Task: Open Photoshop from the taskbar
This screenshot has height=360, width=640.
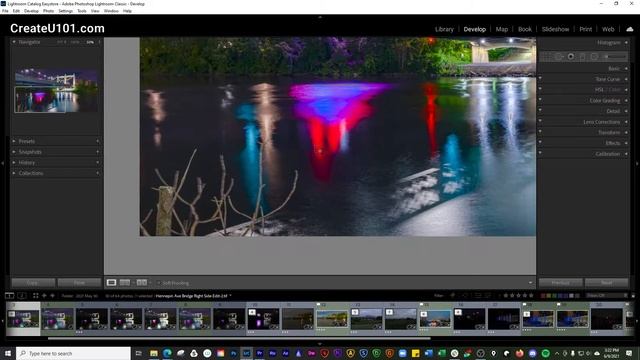Action: pyautogui.click(x=233, y=353)
